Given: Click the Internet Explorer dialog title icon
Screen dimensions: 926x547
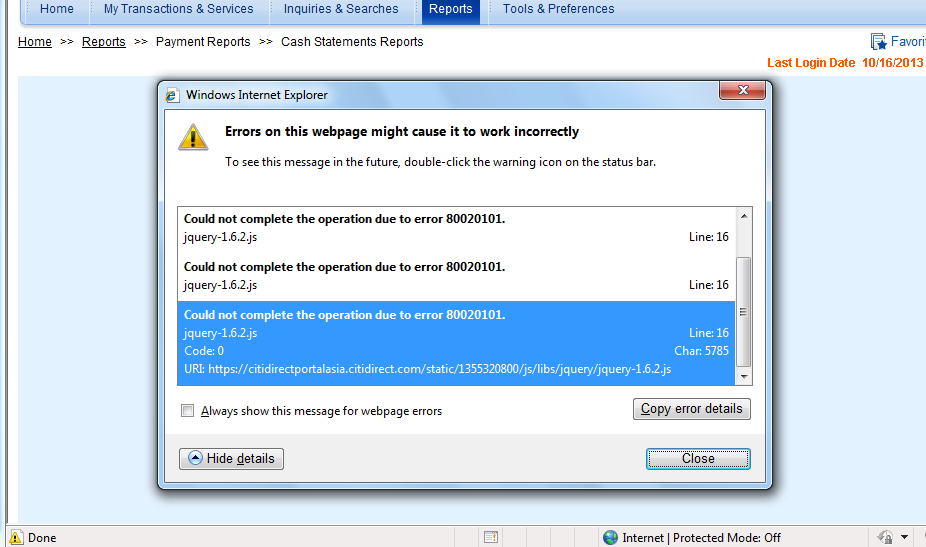Looking at the screenshot, I should pos(172,95).
